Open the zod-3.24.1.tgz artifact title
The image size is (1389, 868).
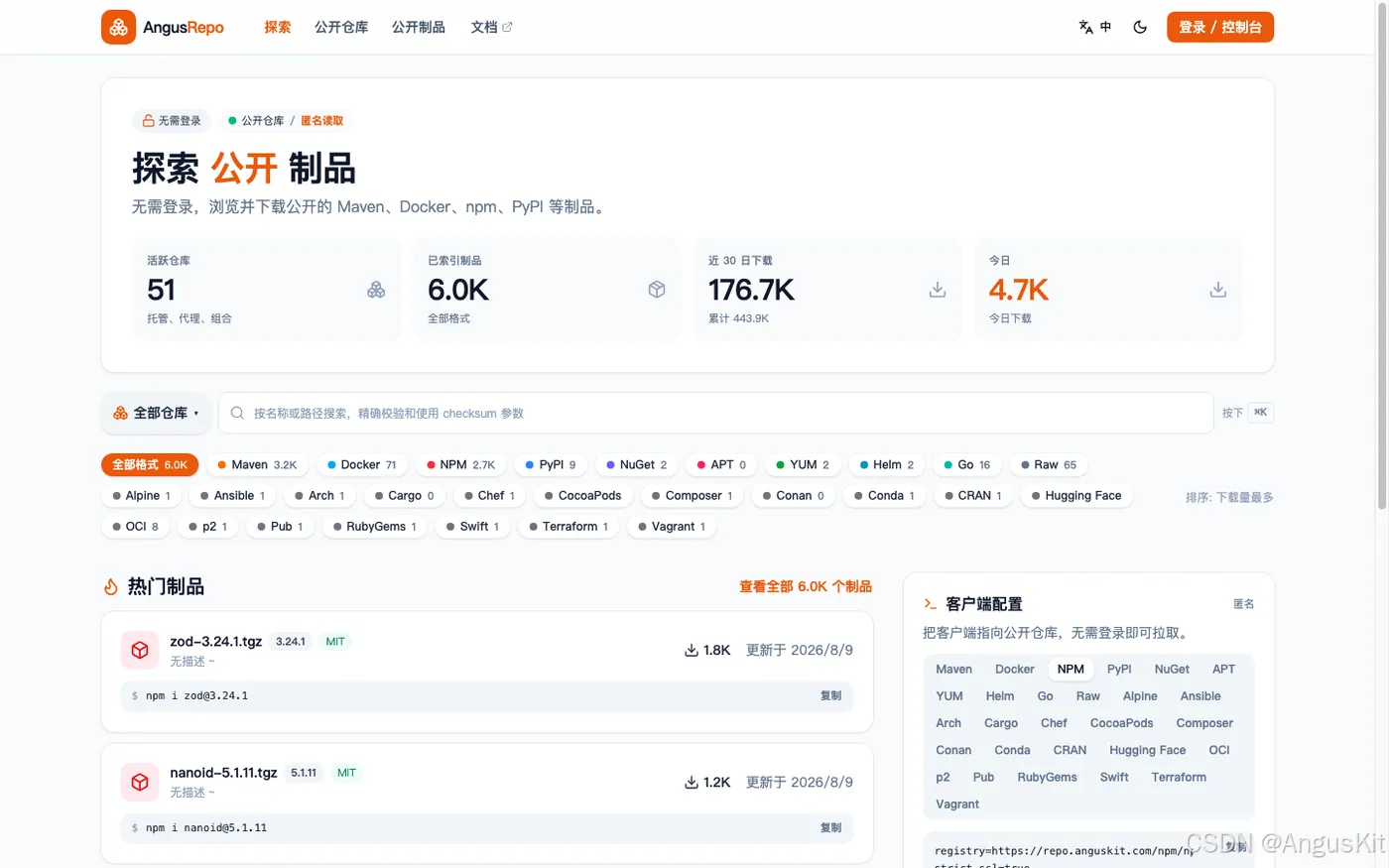click(x=215, y=642)
